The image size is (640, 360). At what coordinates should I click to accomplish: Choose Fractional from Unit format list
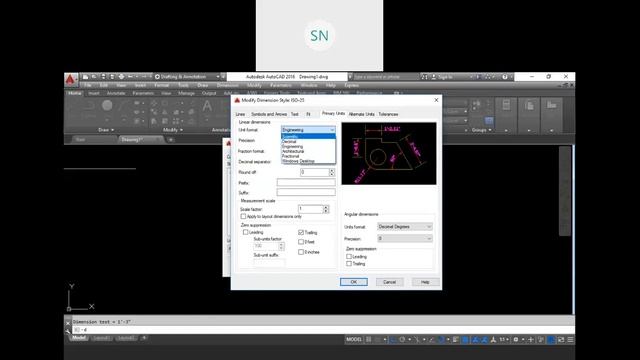(x=308, y=156)
